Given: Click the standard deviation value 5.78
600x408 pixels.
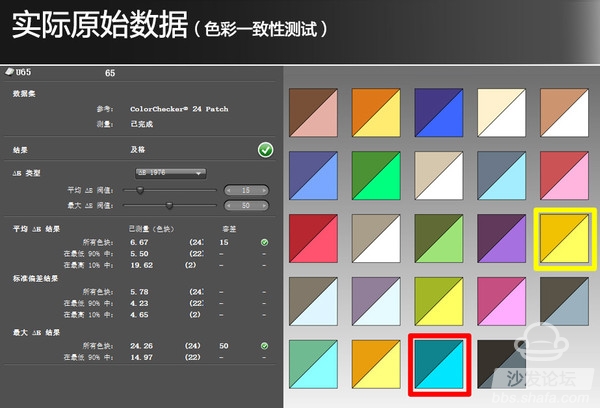Looking at the screenshot, I should (x=139, y=292).
